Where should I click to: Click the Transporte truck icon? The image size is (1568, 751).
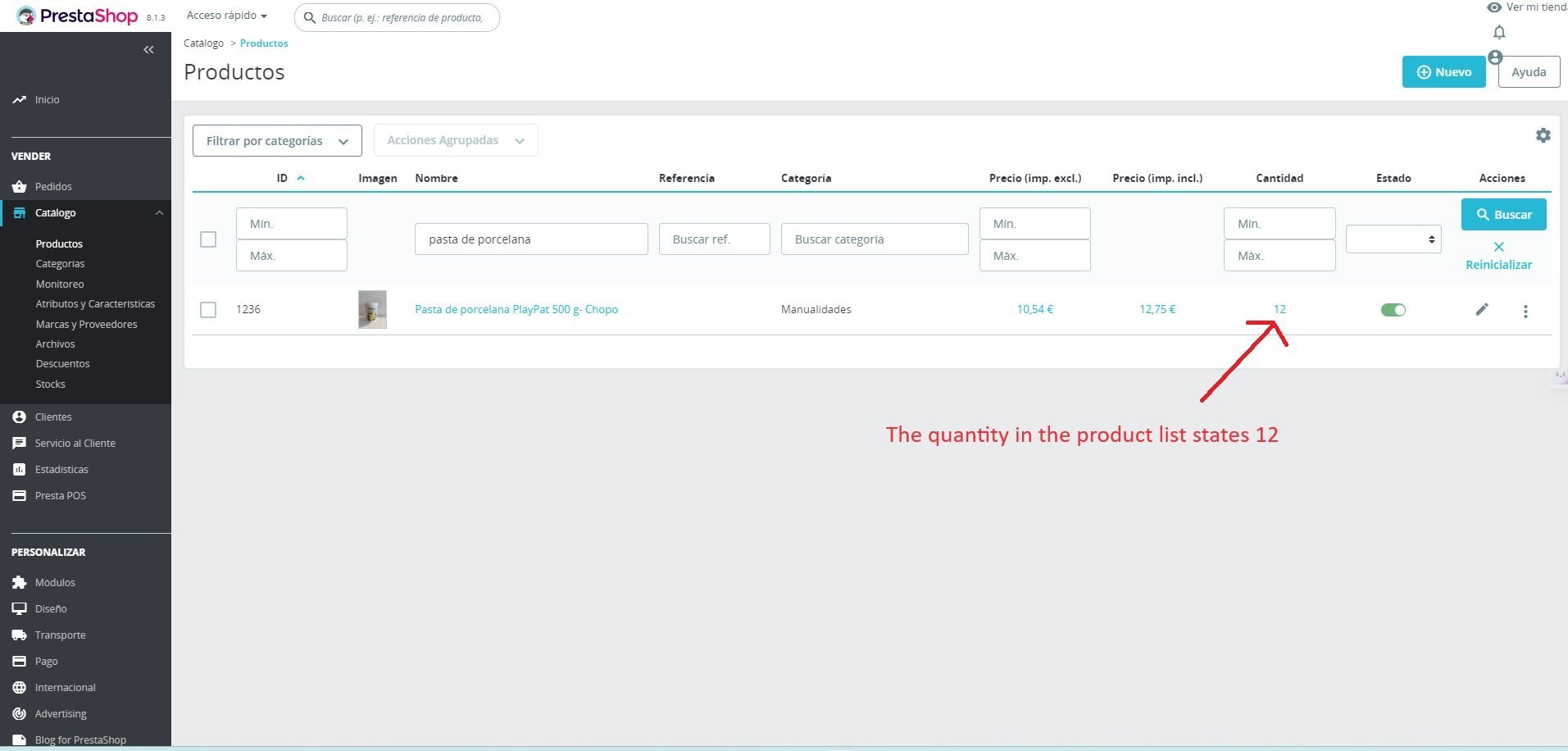tap(19, 635)
